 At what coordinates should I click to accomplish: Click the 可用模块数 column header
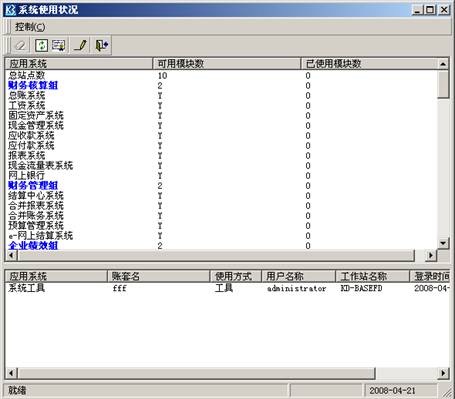coord(227,63)
